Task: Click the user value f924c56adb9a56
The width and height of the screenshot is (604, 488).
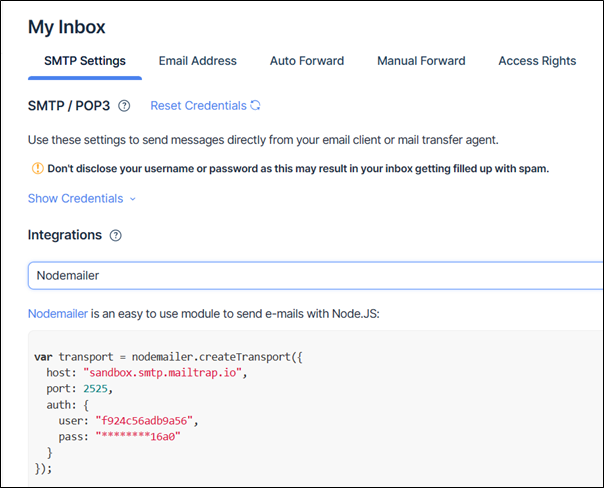Action: 145,421
